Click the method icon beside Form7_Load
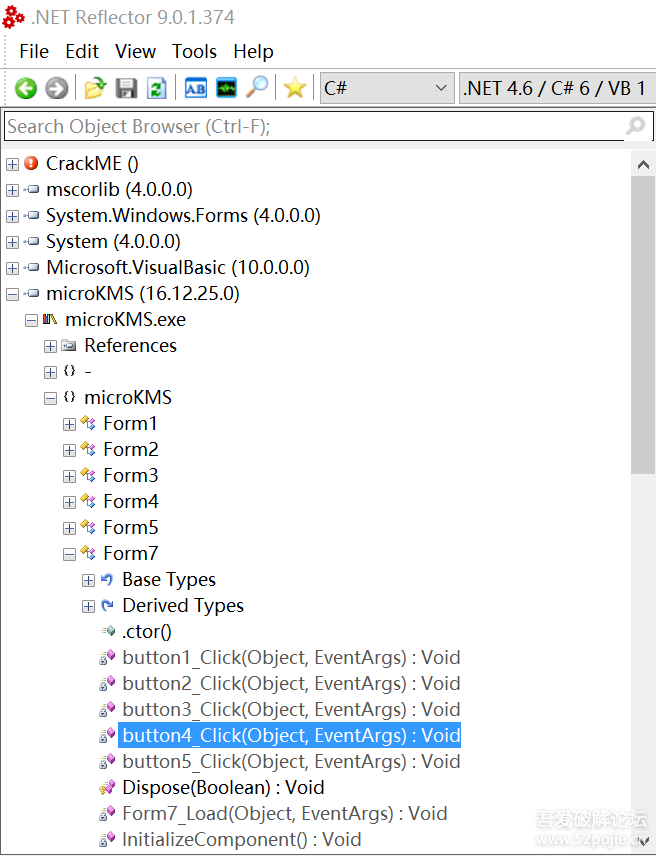Viewport: 656px width, 856px height. pyautogui.click(x=107, y=813)
